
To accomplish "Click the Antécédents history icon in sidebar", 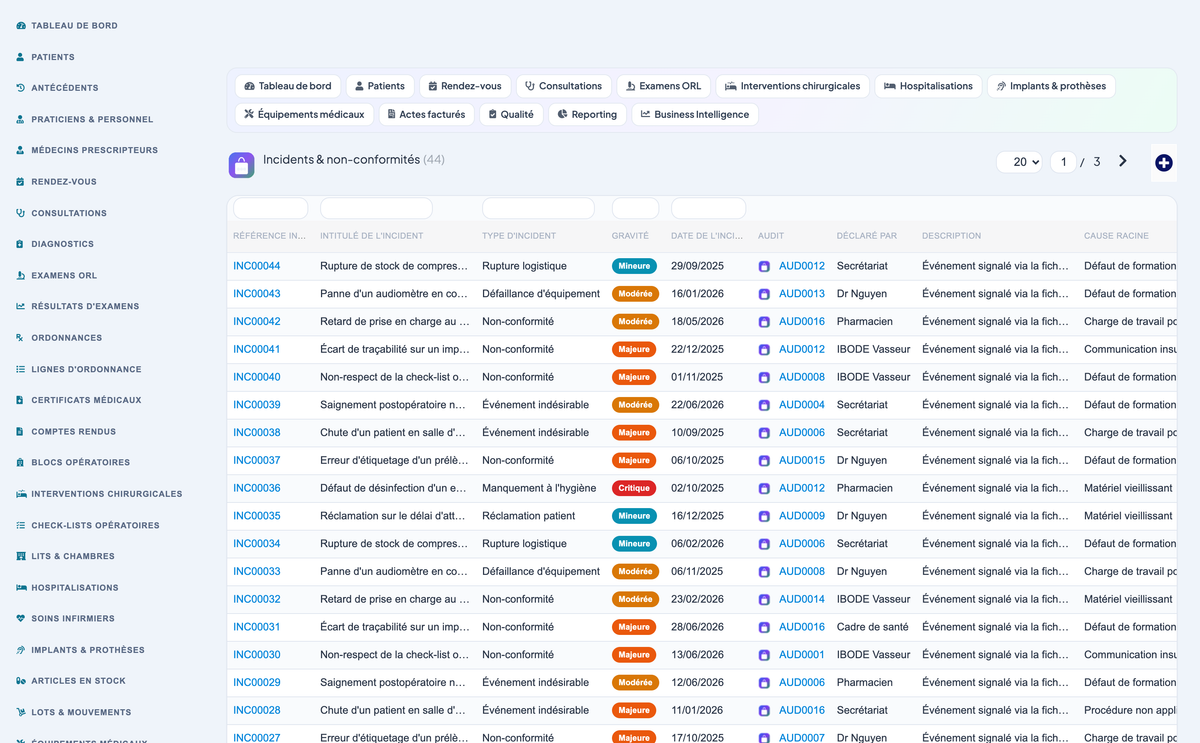I will point(21,88).
